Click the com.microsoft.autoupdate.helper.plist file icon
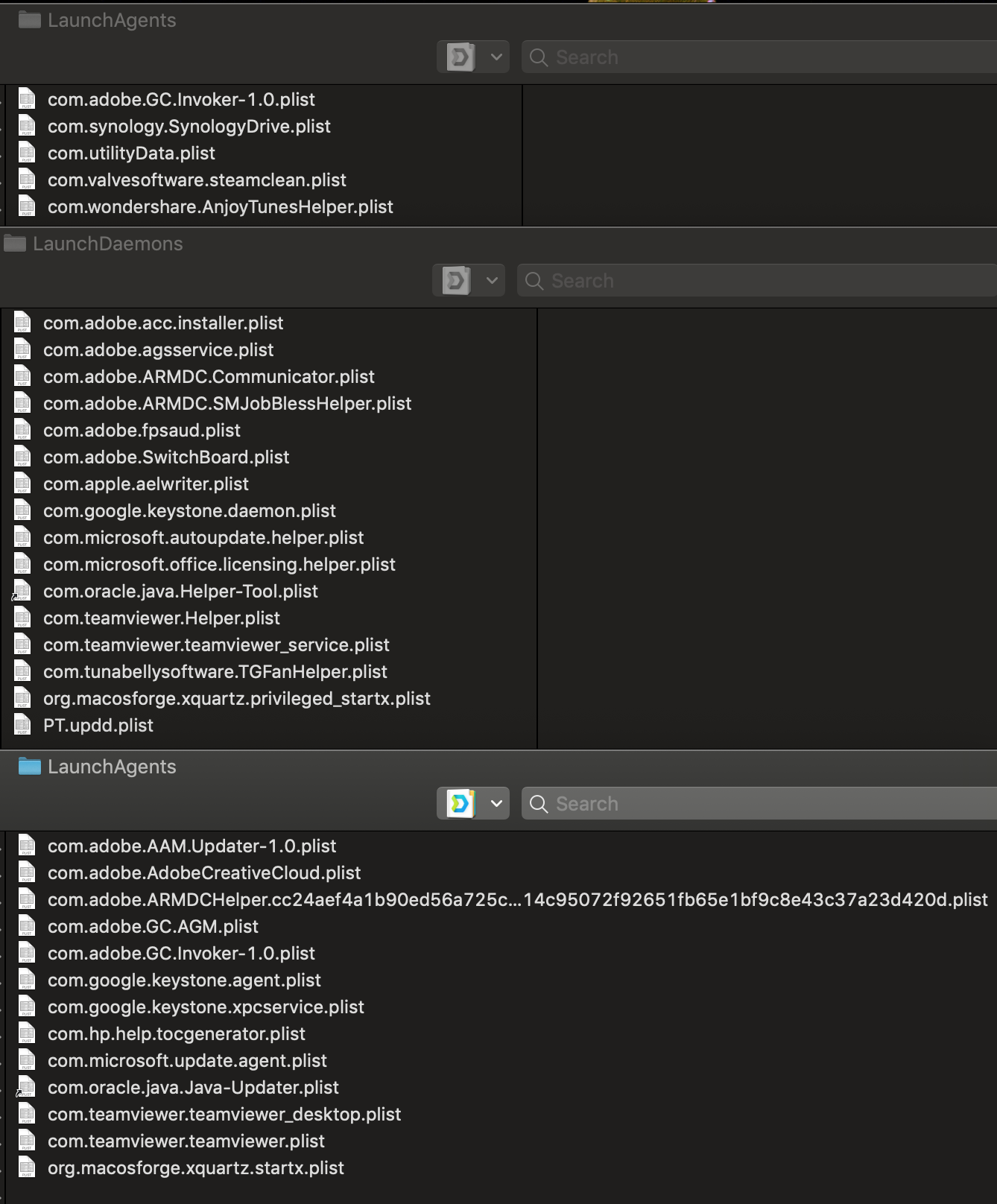This screenshot has width=997, height=1204. point(22,537)
